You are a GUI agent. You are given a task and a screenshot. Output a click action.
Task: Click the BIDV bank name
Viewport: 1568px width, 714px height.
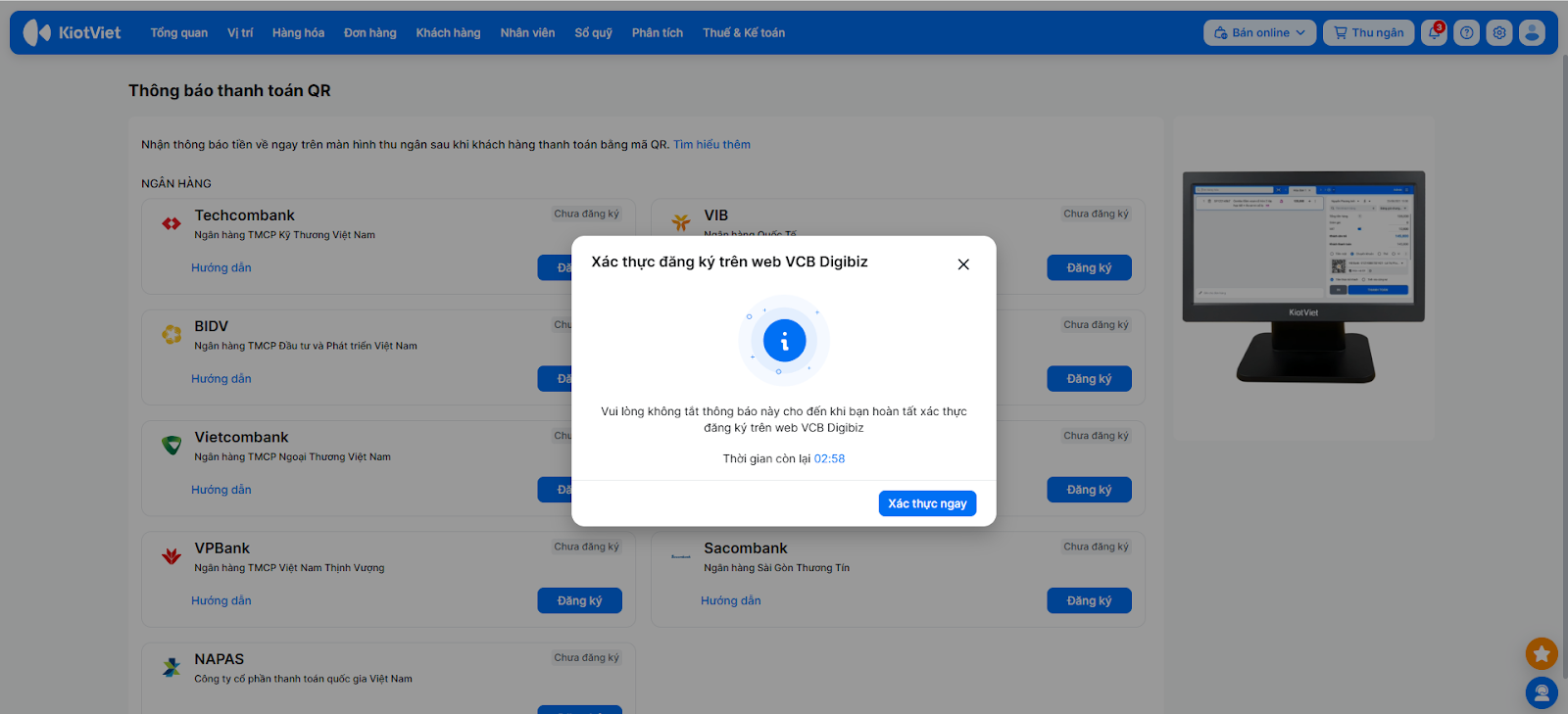point(211,326)
